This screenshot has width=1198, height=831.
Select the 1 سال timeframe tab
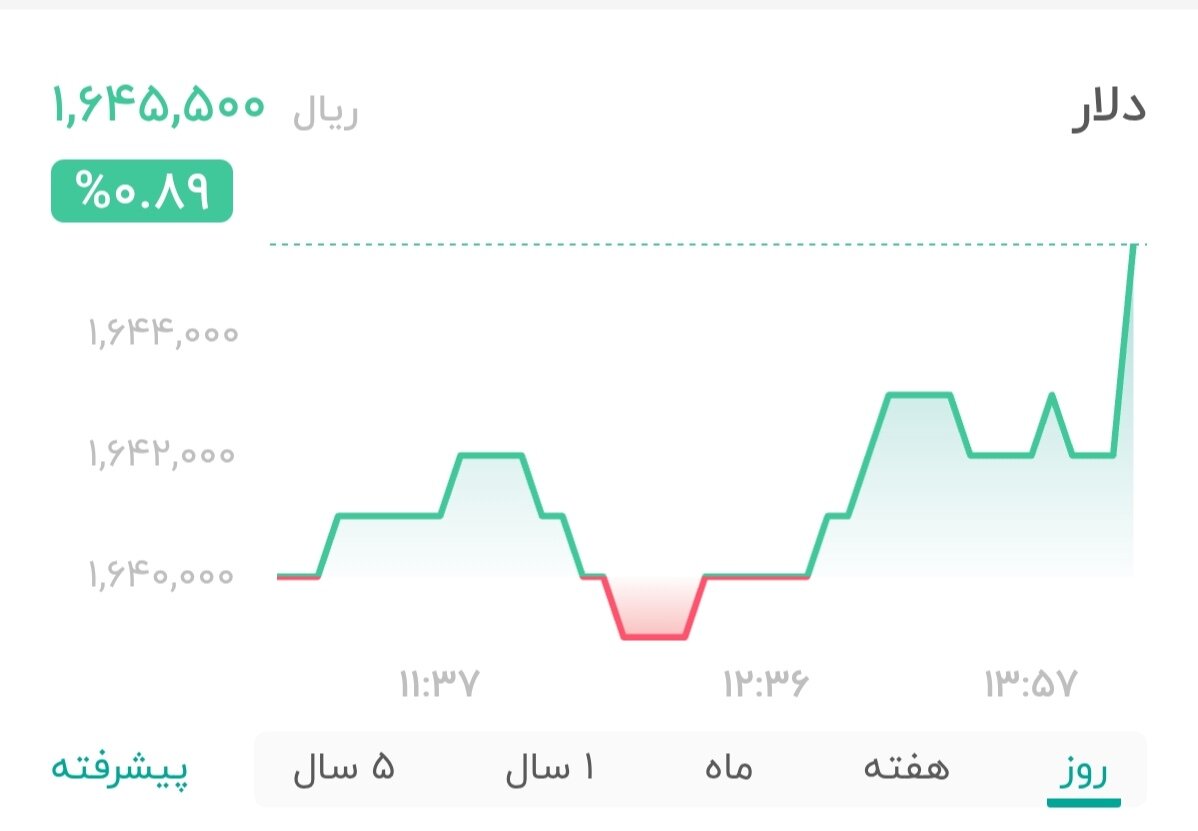coord(552,769)
